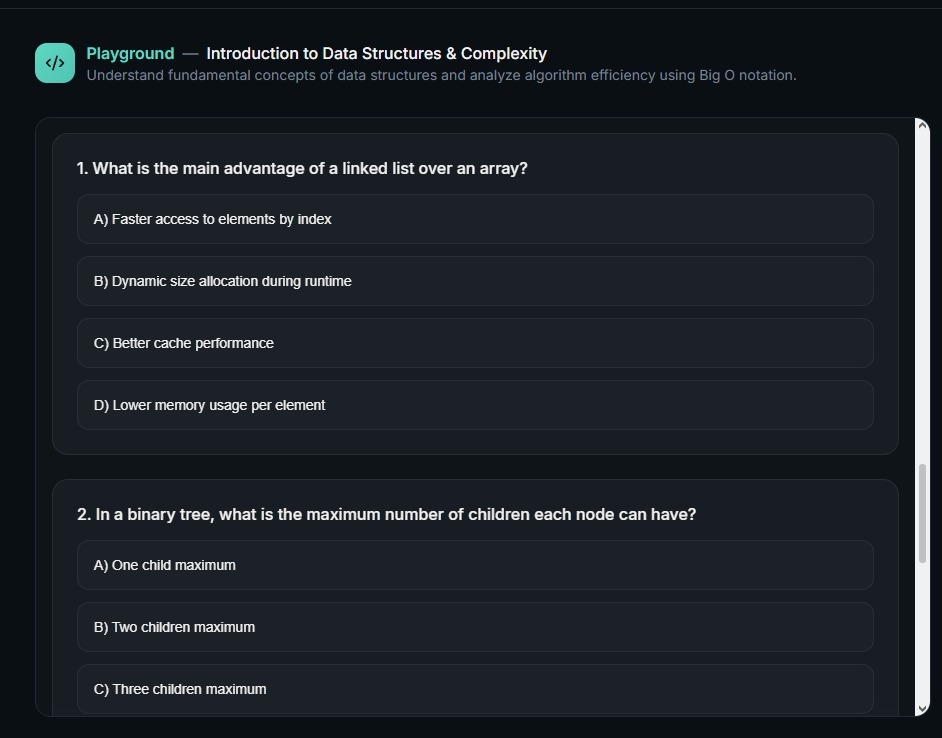The image size is (942, 738).
Task: Click the teal code brackets logo icon
Action: coord(55,63)
